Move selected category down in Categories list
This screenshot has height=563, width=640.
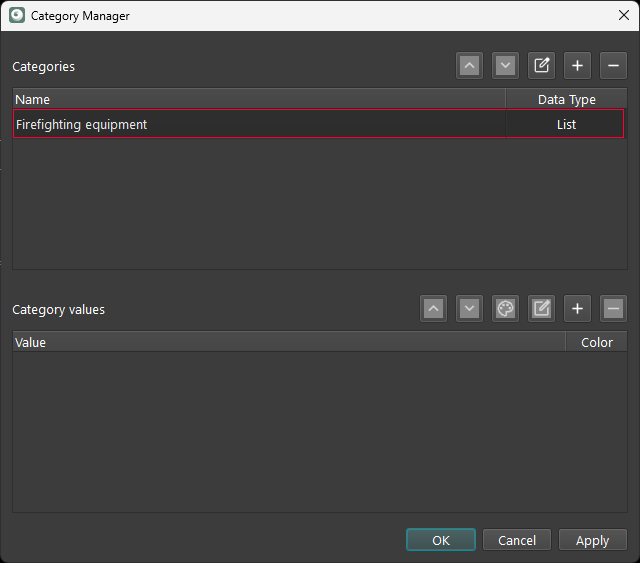[505, 66]
